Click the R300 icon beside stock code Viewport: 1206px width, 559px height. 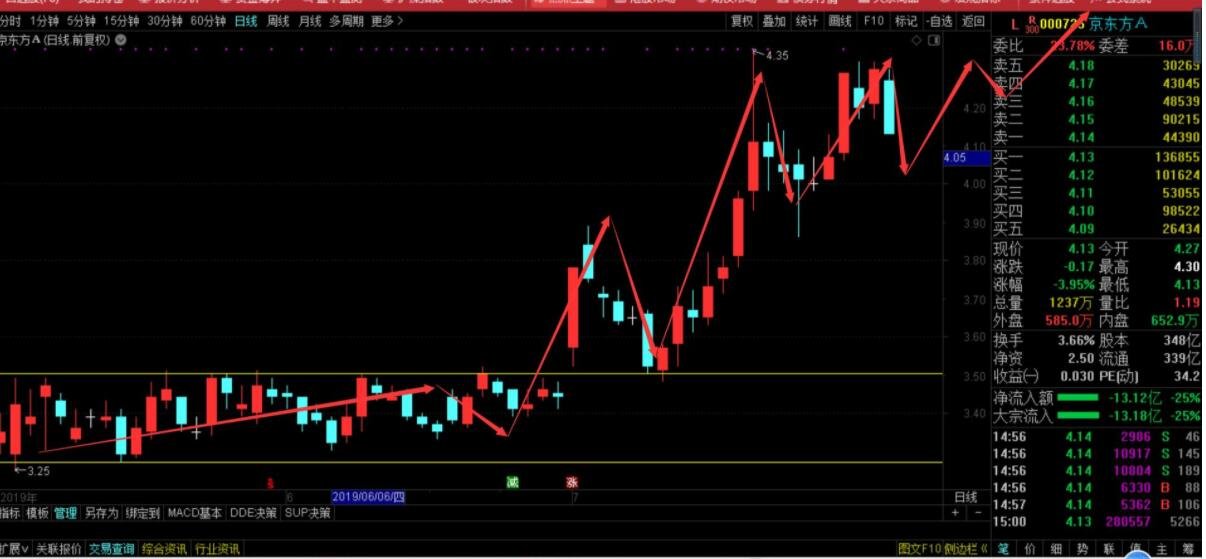click(1031, 25)
